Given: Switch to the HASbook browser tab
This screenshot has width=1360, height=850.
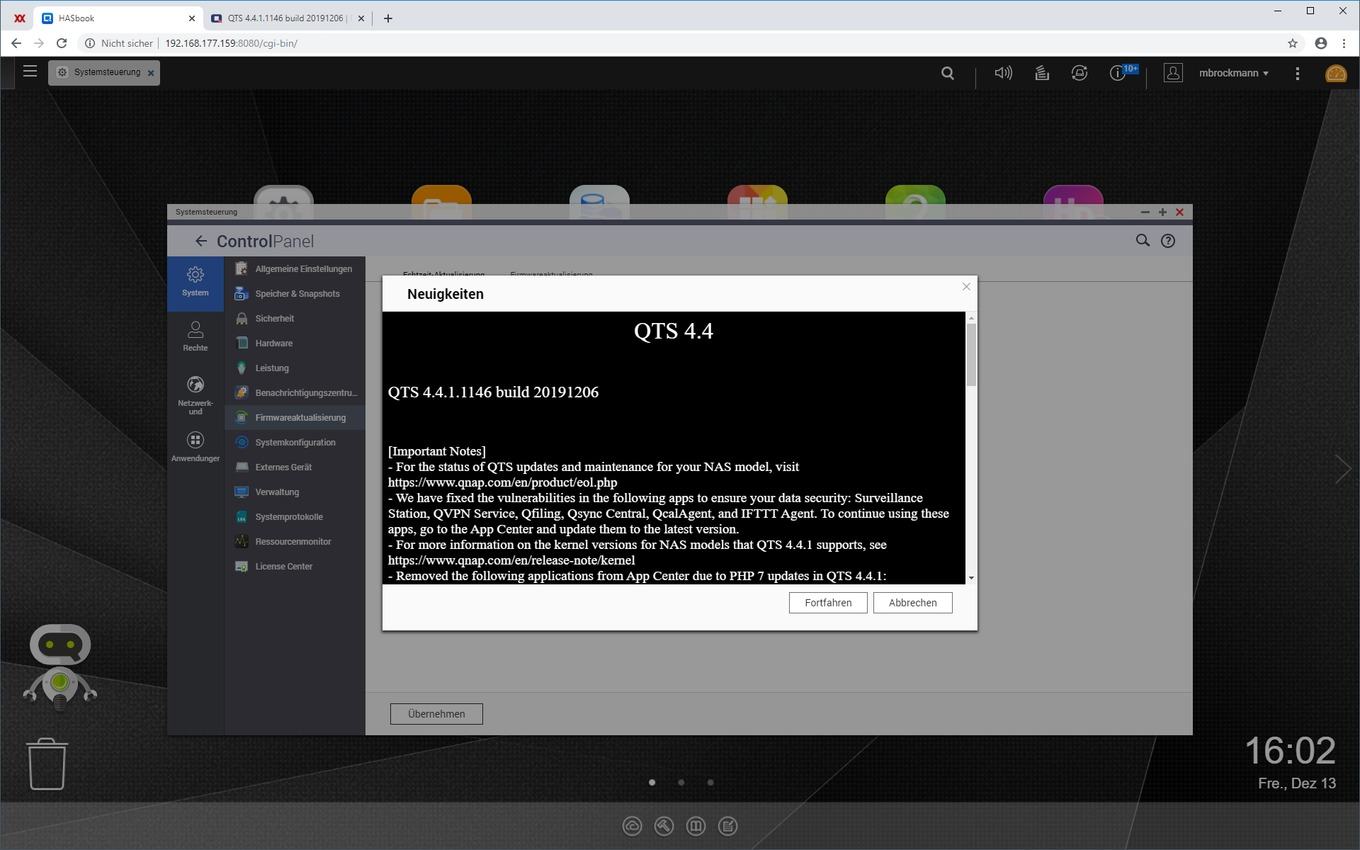Looking at the screenshot, I should pyautogui.click(x=117, y=18).
